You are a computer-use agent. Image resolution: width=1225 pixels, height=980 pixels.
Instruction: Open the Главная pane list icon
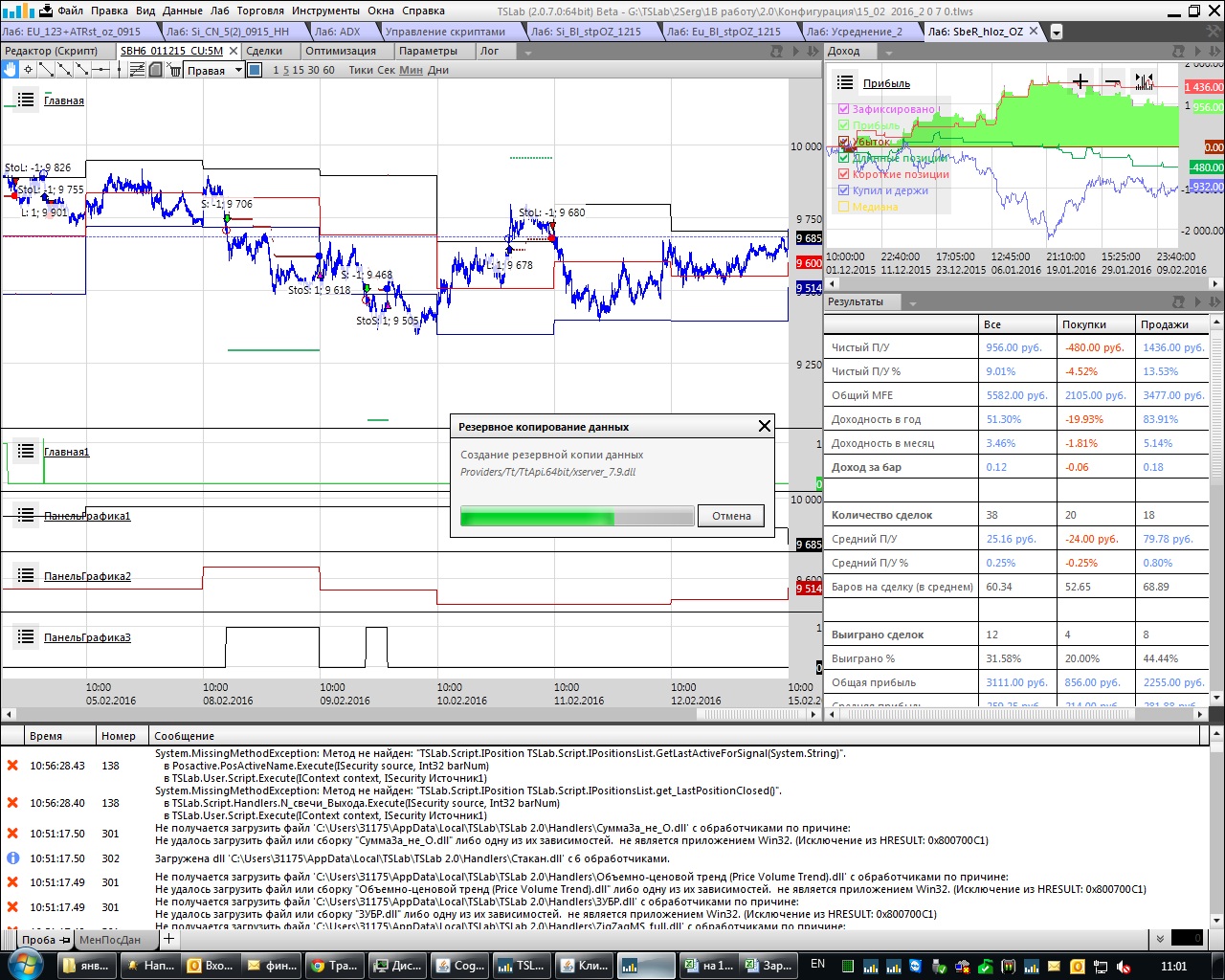[x=26, y=100]
